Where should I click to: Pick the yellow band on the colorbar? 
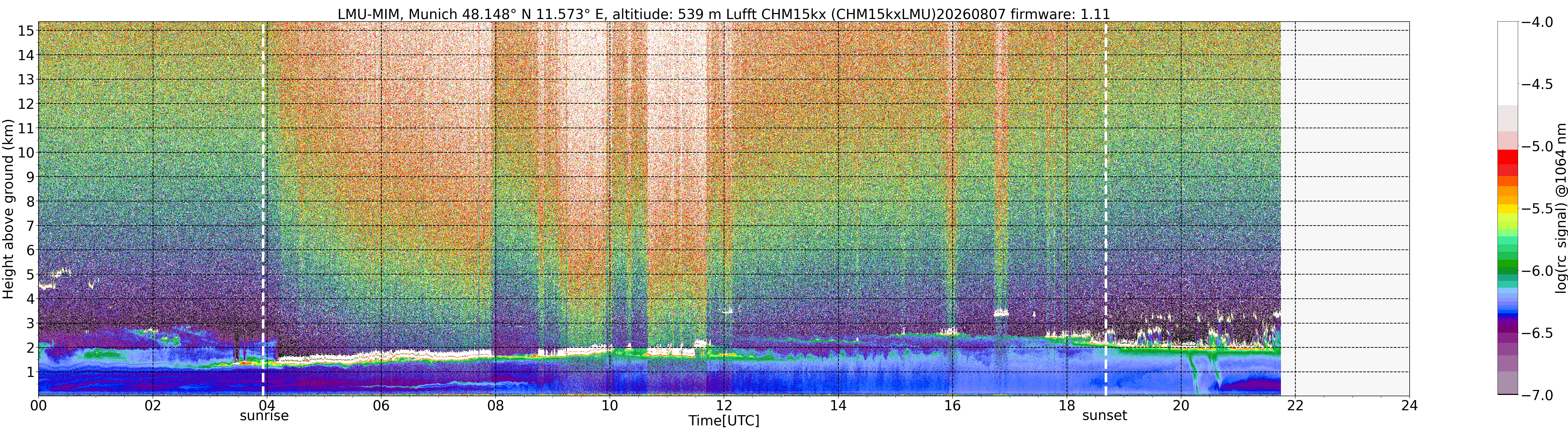pos(1508,209)
